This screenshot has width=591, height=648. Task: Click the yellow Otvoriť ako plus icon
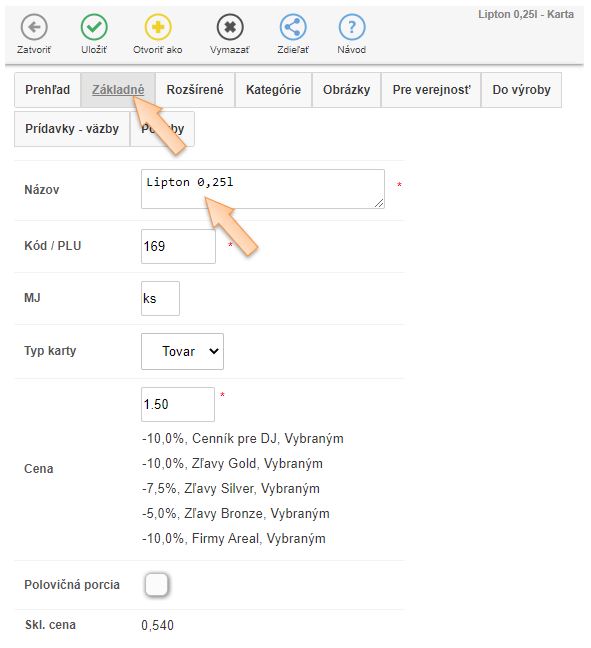click(158, 27)
